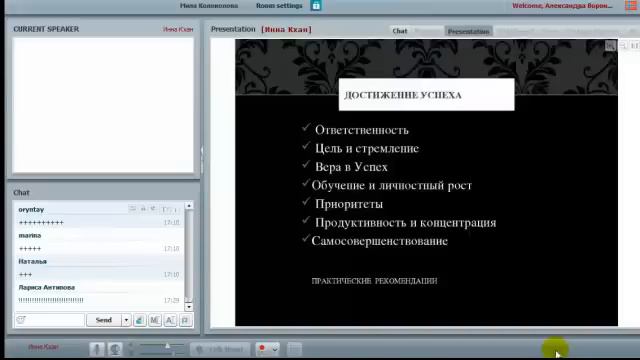Select the marina chat message name
640x360 pixels.
tap(30, 236)
